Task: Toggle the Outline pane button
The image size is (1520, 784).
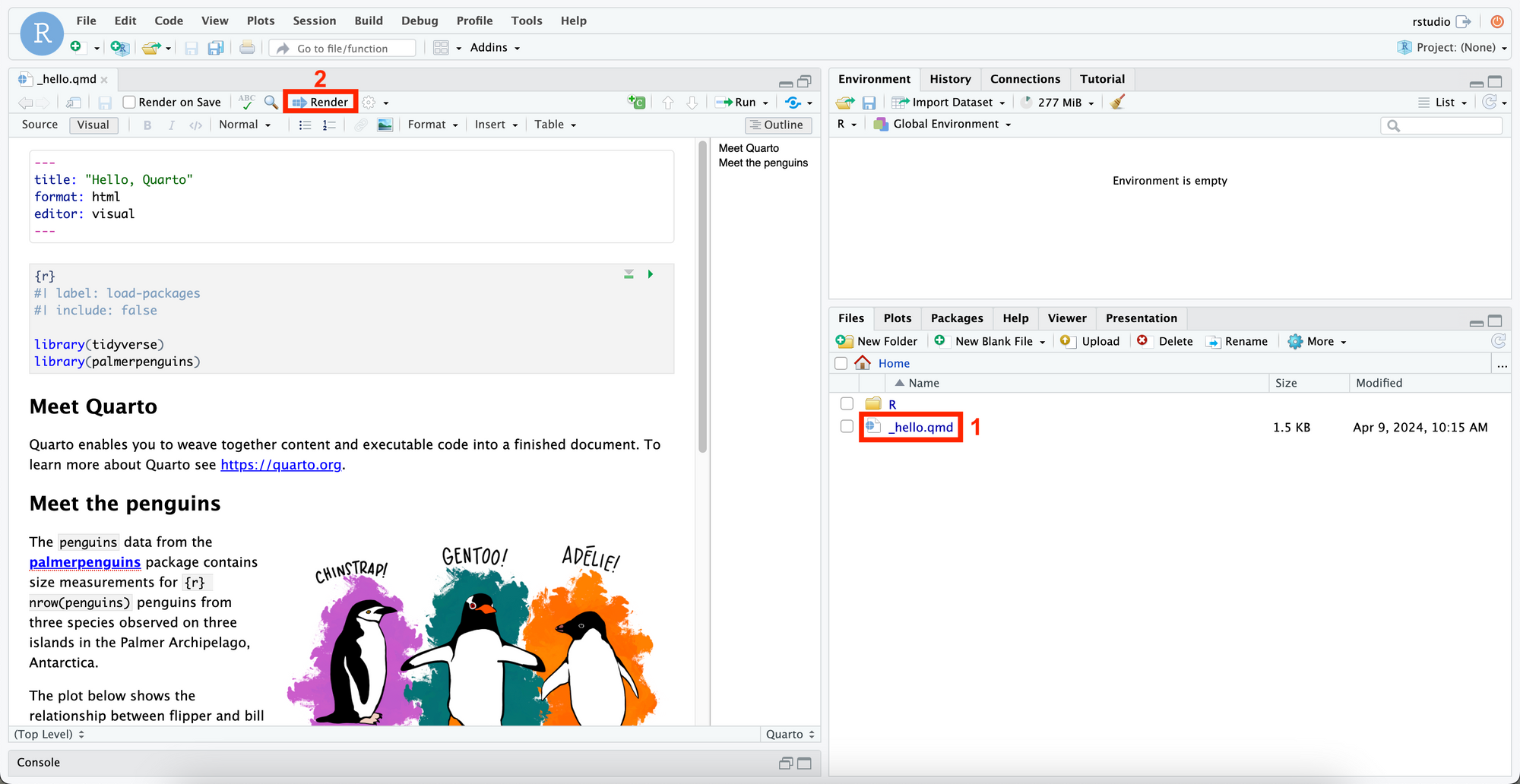Action: tap(778, 125)
